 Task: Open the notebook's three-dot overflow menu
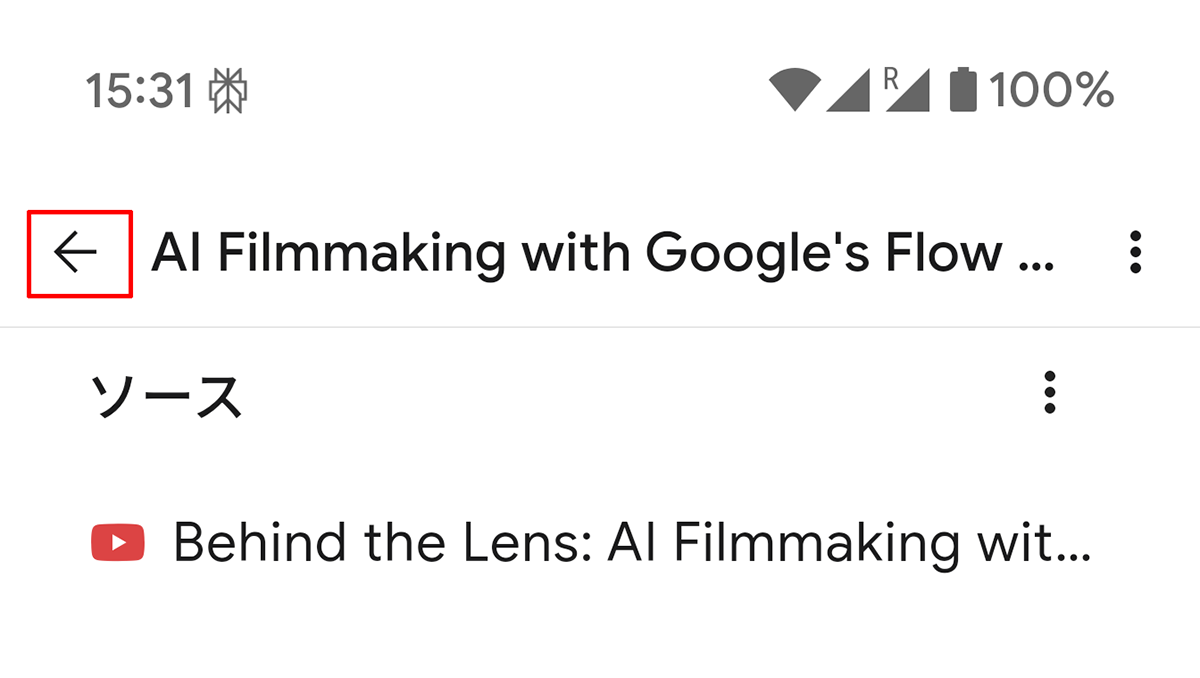tap(1134, 253)
